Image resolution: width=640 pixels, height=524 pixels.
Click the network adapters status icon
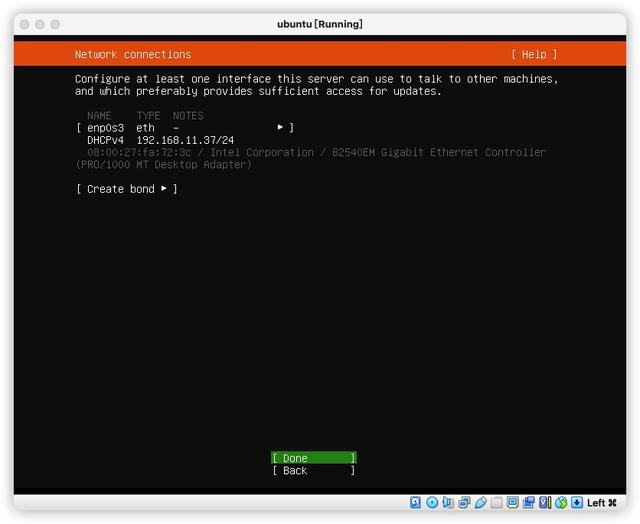tap(464, 502)
